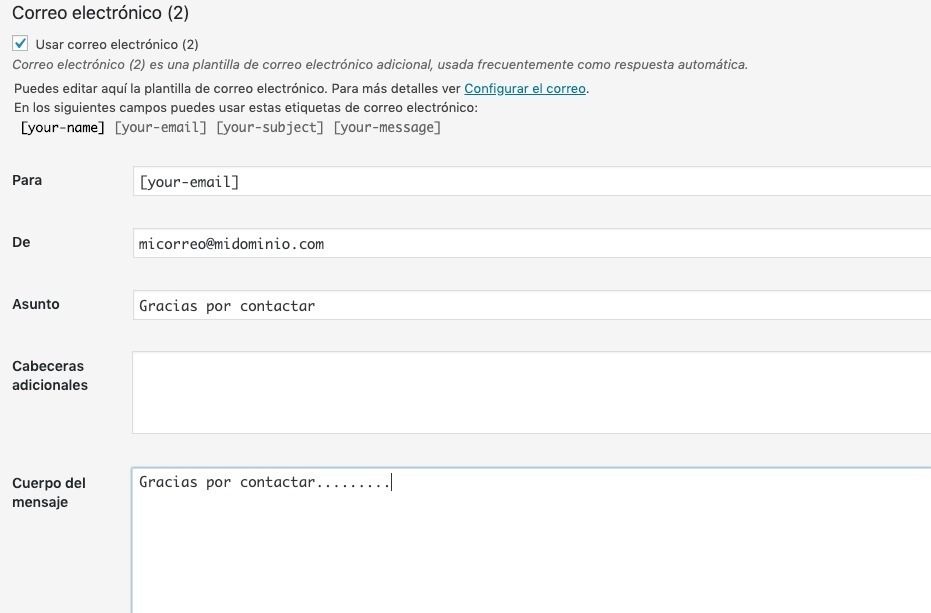This screenshot has width=931, height=613.
Task: Click the Usar correo electrónico (2) label
Action: (x=117, y=45)
